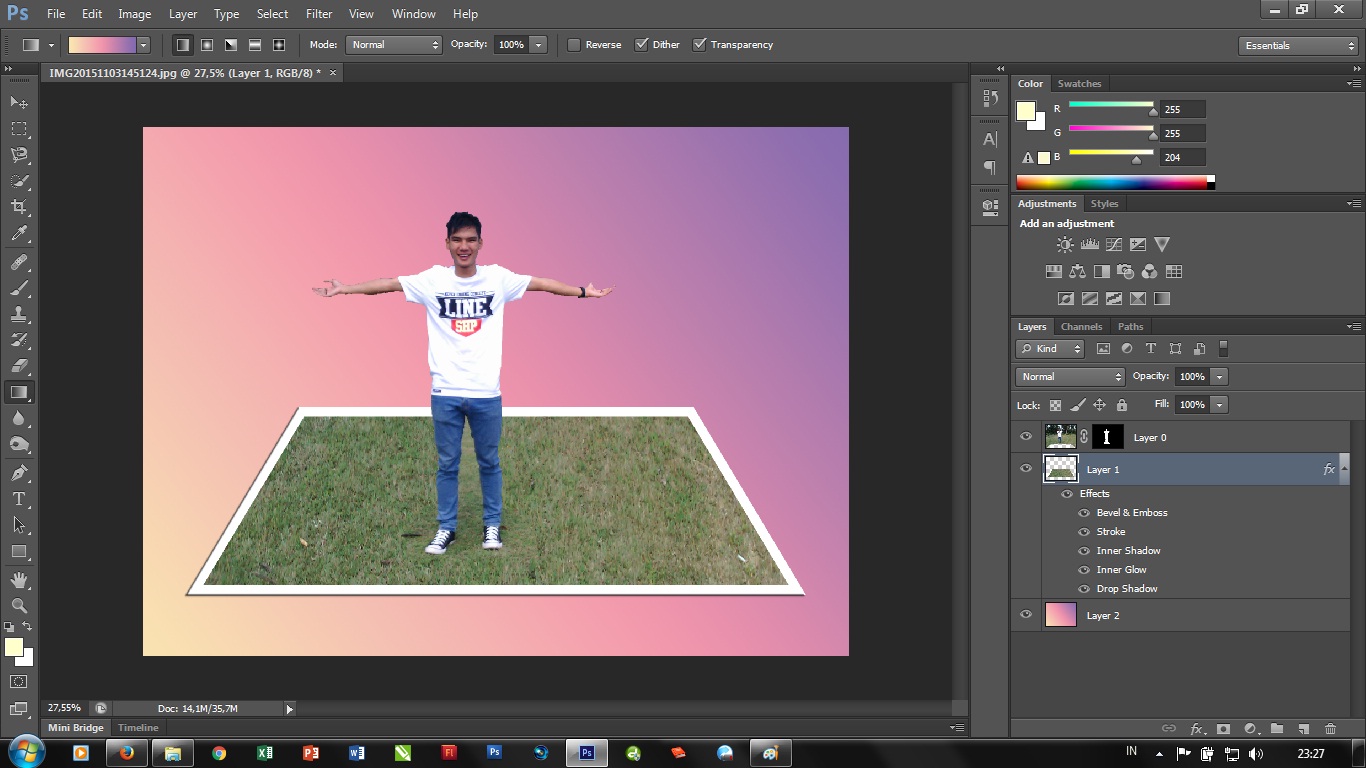Select the Blur tool
Image resolution: width=1366 pixels, height=768 pixels.
(19, 418)
